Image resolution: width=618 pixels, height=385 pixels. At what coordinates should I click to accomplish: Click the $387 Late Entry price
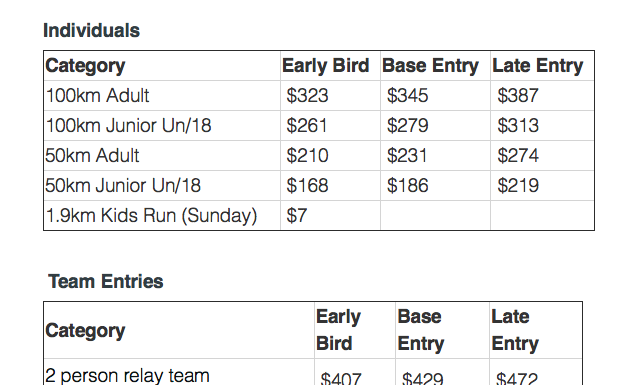coord(517,96)
